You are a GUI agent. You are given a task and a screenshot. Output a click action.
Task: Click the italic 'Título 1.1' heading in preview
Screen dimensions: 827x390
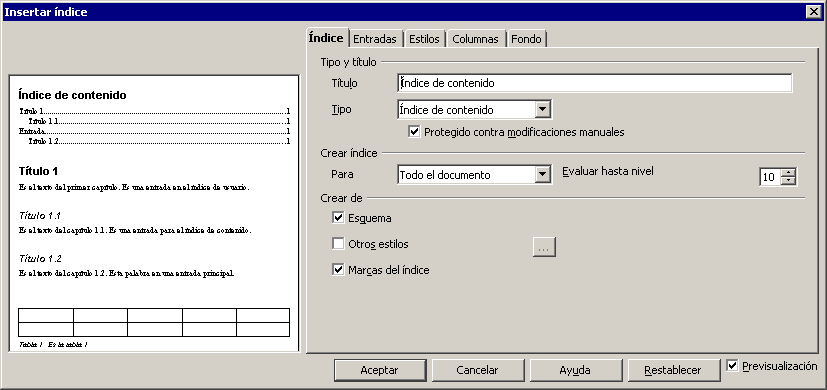point(40,215)
